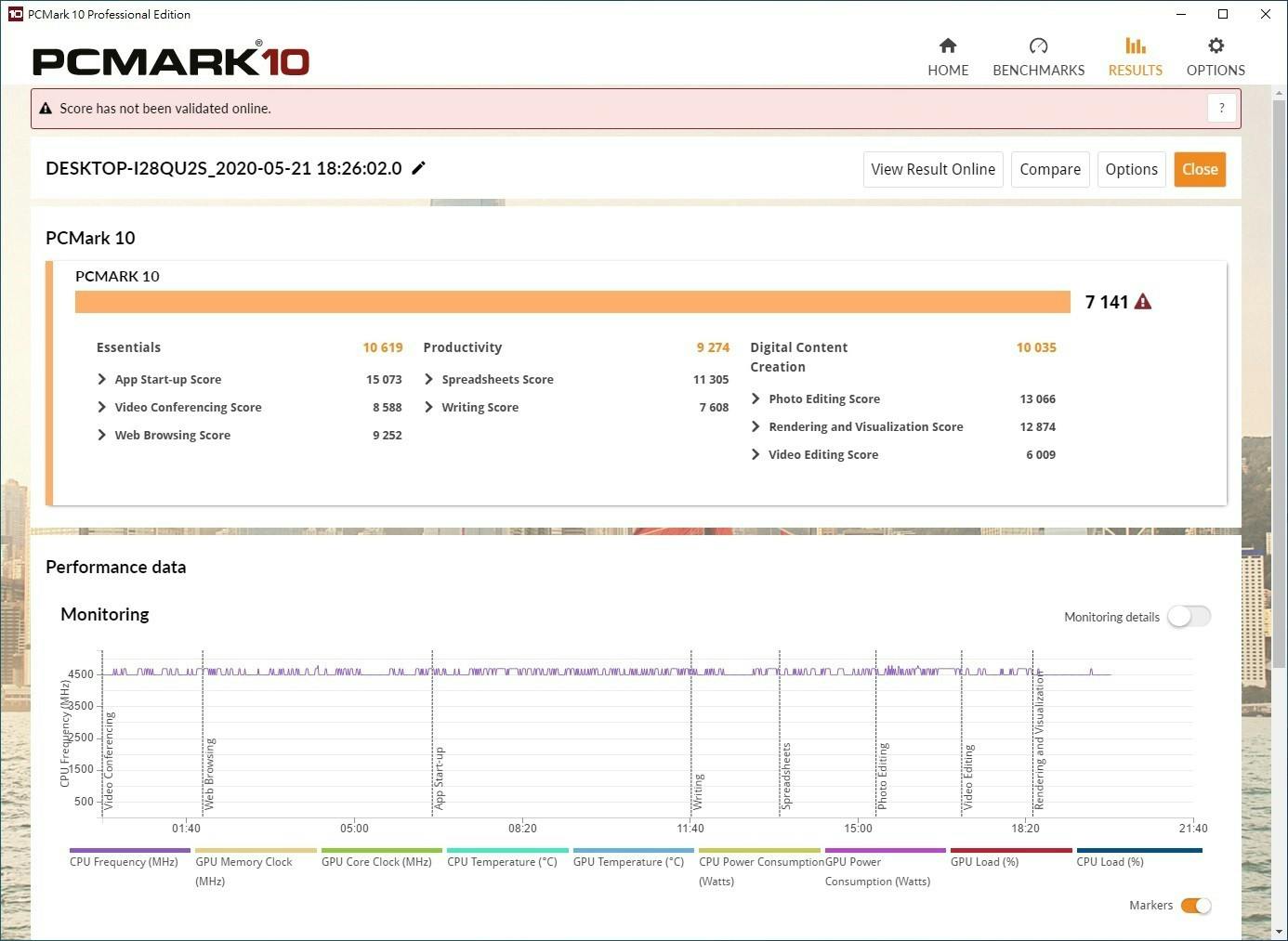The width and height of the screenshot is (1288, 941).
Task: Select CPU Frequency legend color bar
Action: coord(129,850)
